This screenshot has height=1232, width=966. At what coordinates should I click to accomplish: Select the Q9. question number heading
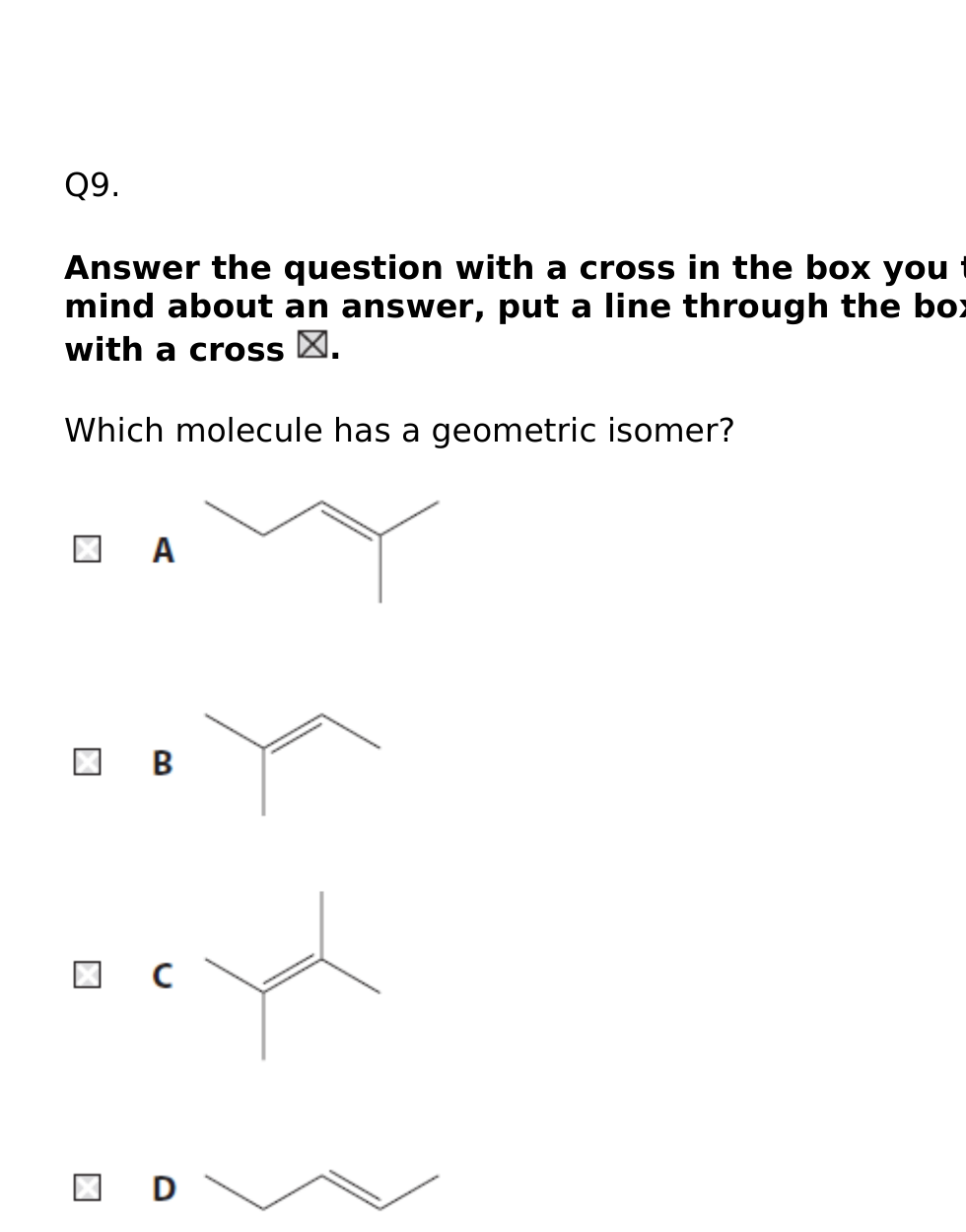pyautogui.click(x=92, y=185)
